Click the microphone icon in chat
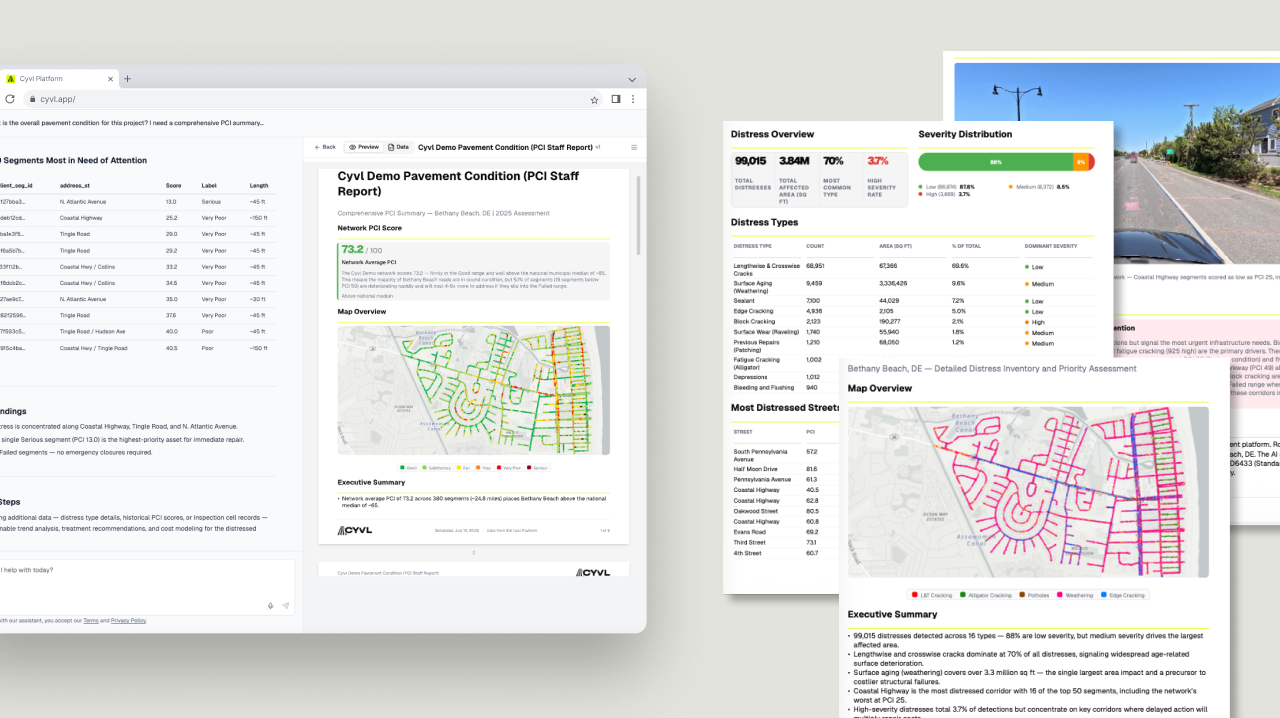1280x718 pixels. [x=270, y=605]
